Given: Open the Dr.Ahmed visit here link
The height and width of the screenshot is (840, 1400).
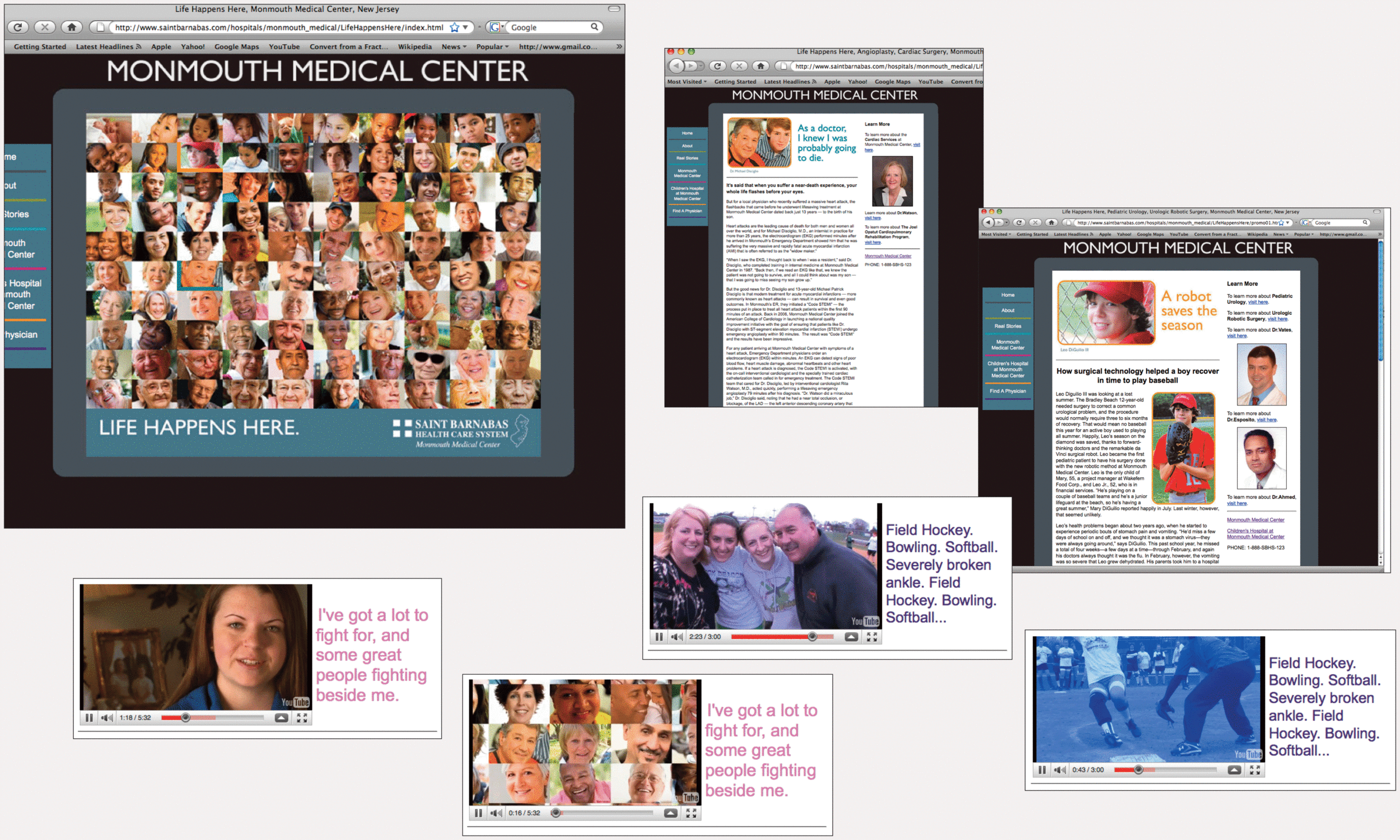Looking at the screenshot, I should 1236,503.
